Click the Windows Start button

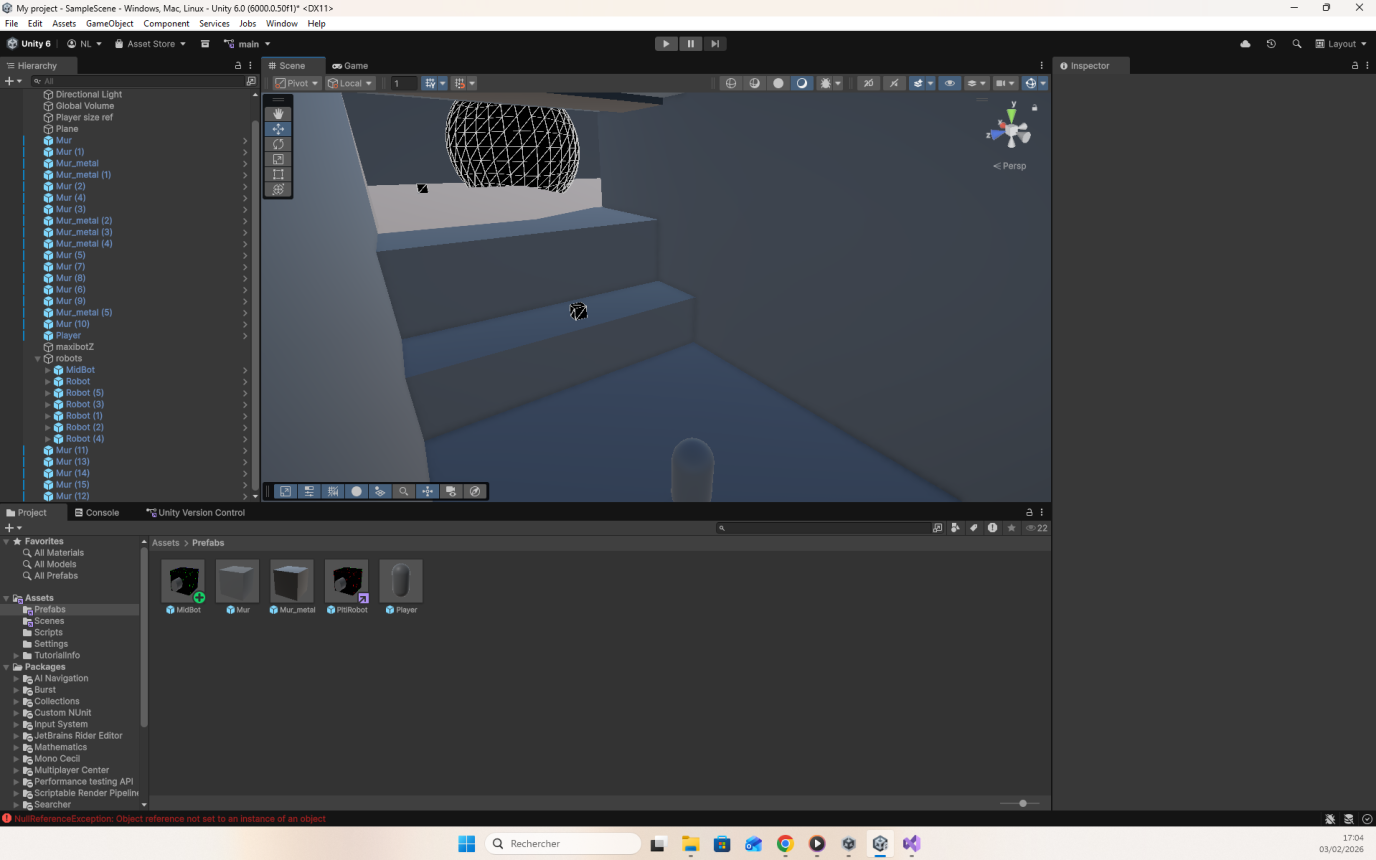click(467, 844)
